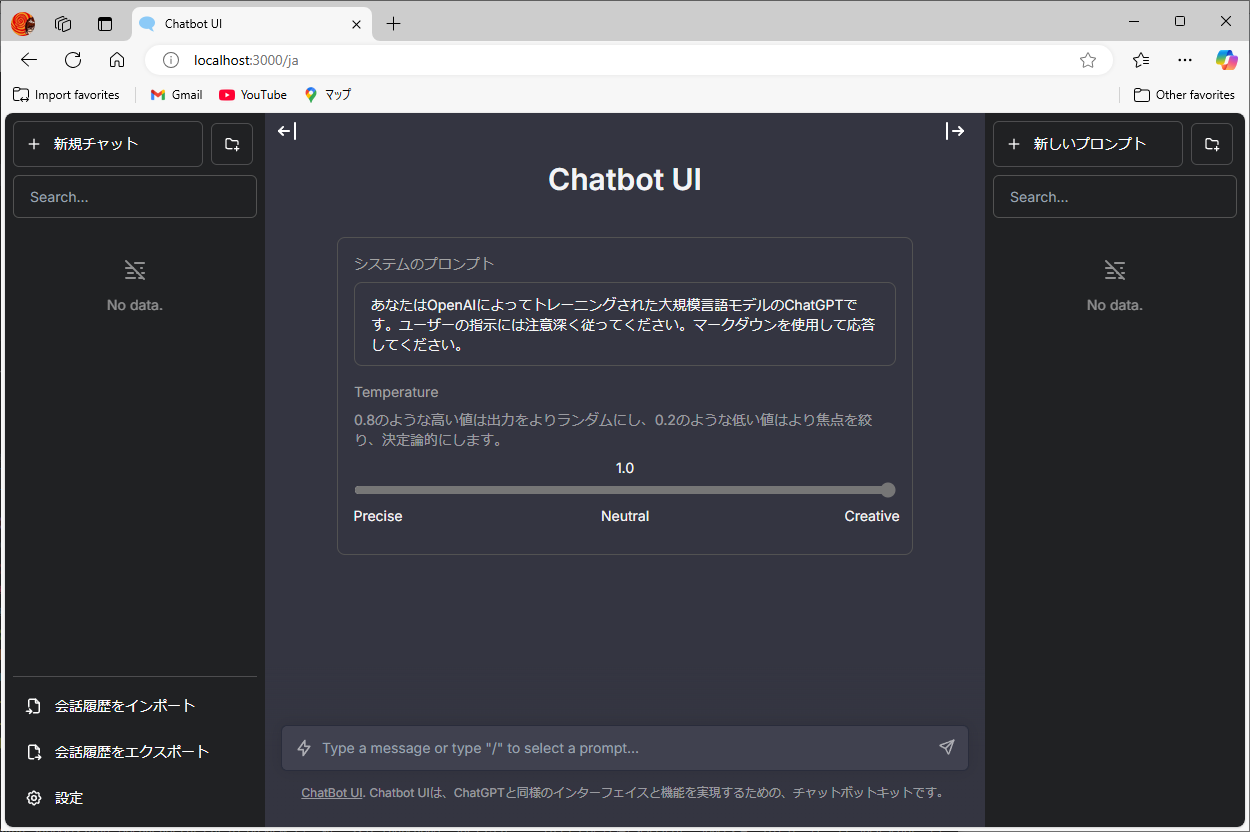
Task: Open 会話履歴をインポート
Action: click(135, 706)
